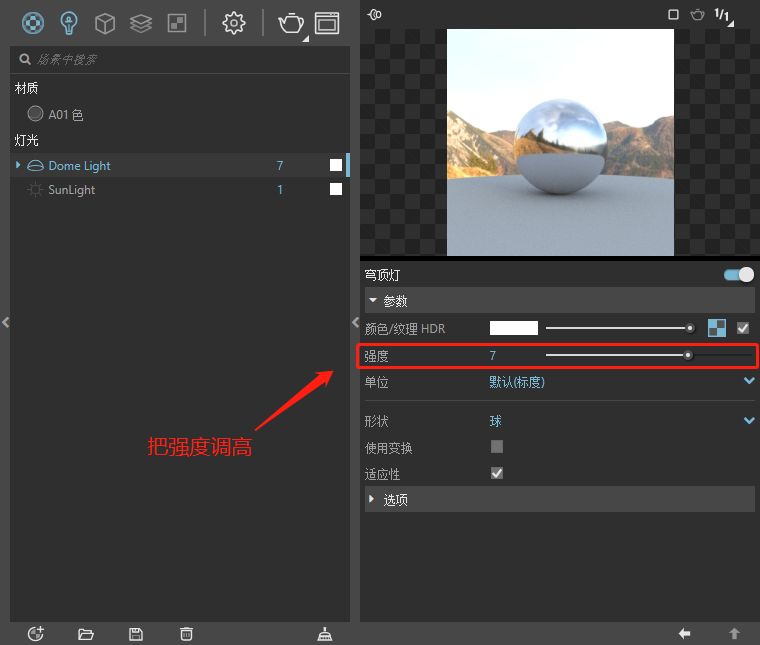
Task: Click the SunLight white color swatch
Action: pos(336,189)
